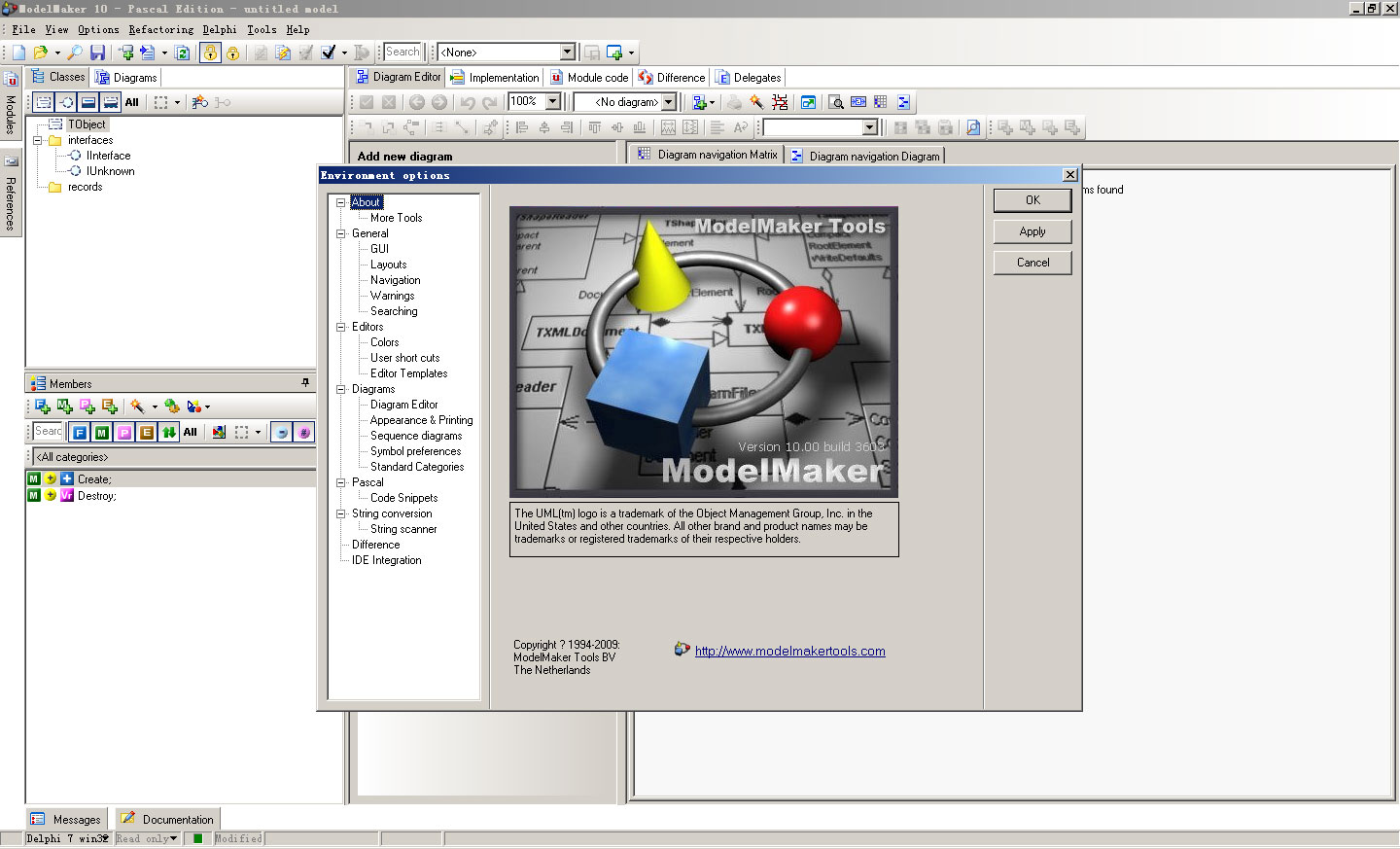Click the diagram zoom magnifier icon
Image resolution: width=1400 pixels, height=849 pixels.
coord(835,102)
